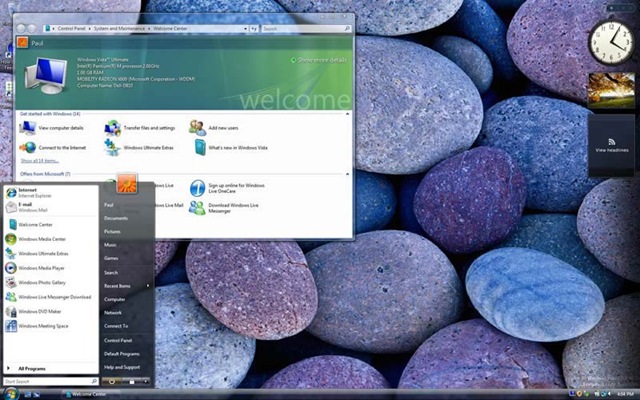
Task: Open Documents from Start menu
Action: [116, 218]
